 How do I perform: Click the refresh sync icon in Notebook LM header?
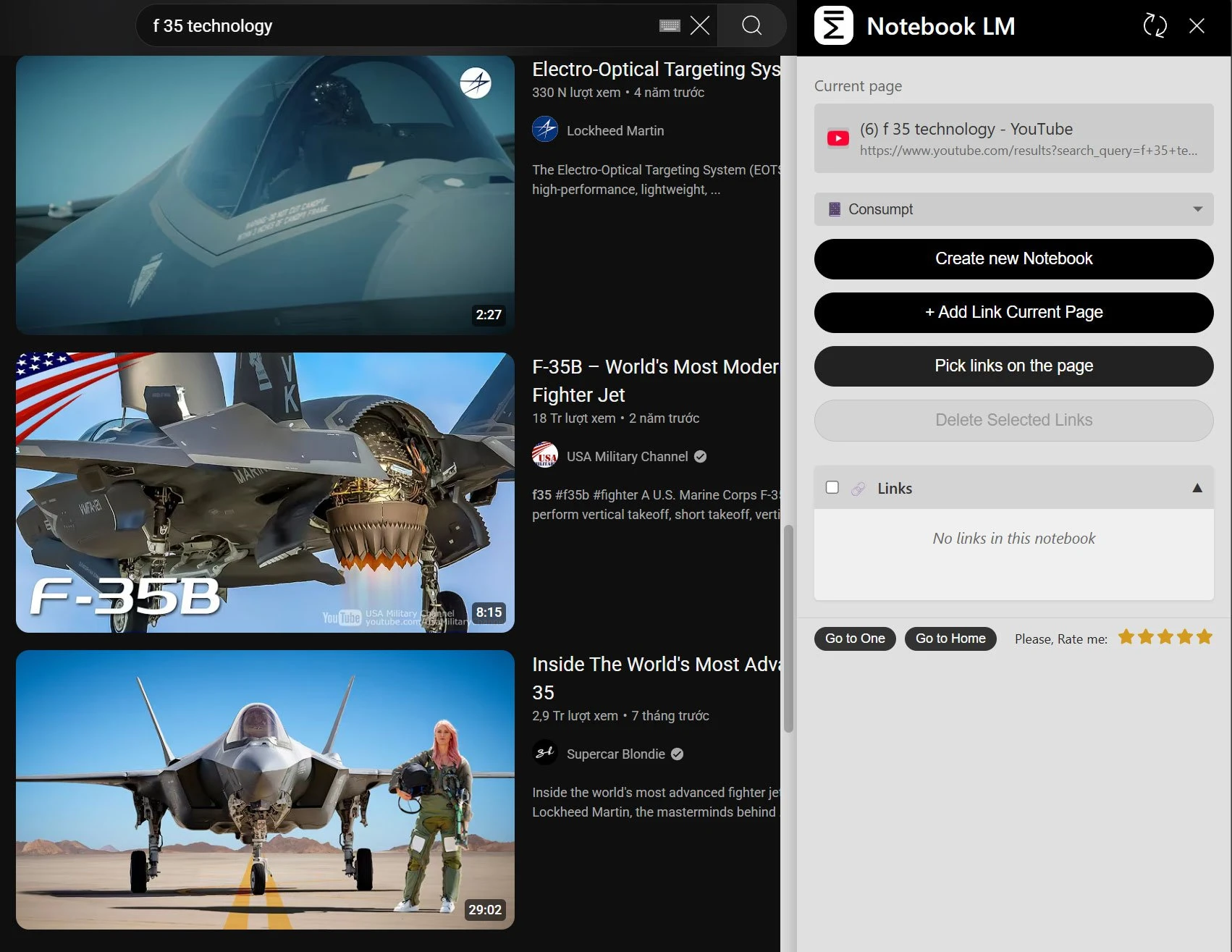coord(1155,26)
